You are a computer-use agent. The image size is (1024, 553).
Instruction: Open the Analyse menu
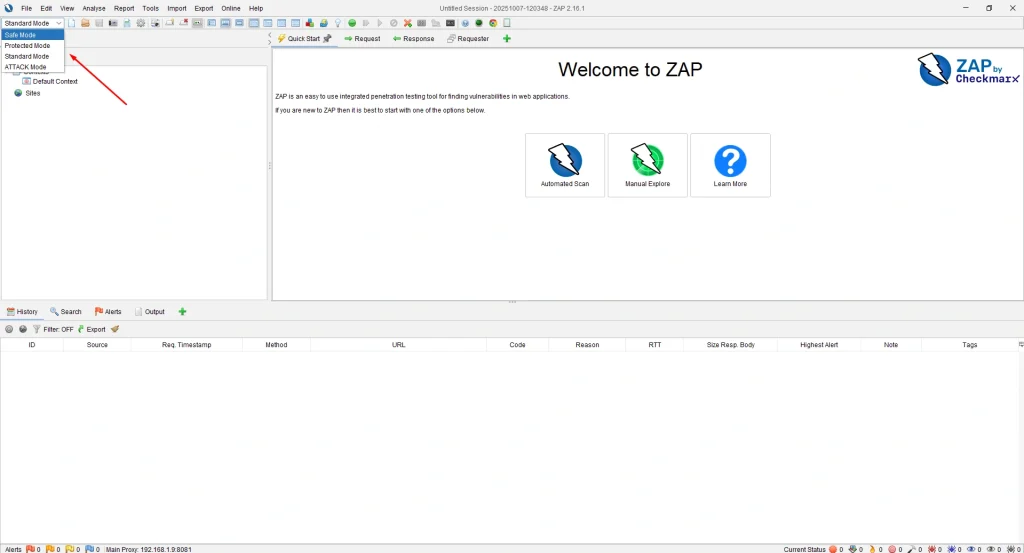pyautogui.click(x=93, y=8)
